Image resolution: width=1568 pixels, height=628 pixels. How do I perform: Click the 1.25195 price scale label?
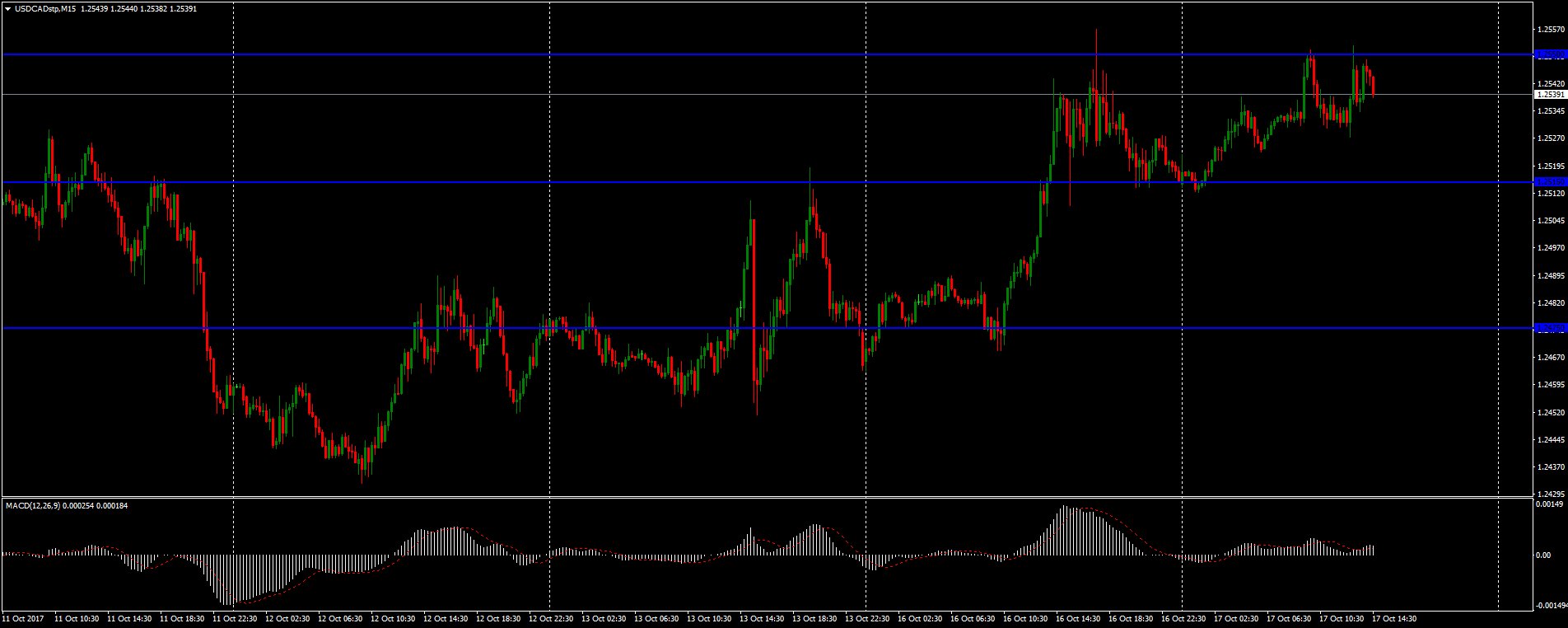pyautogui.click(x=1551, y=166)
